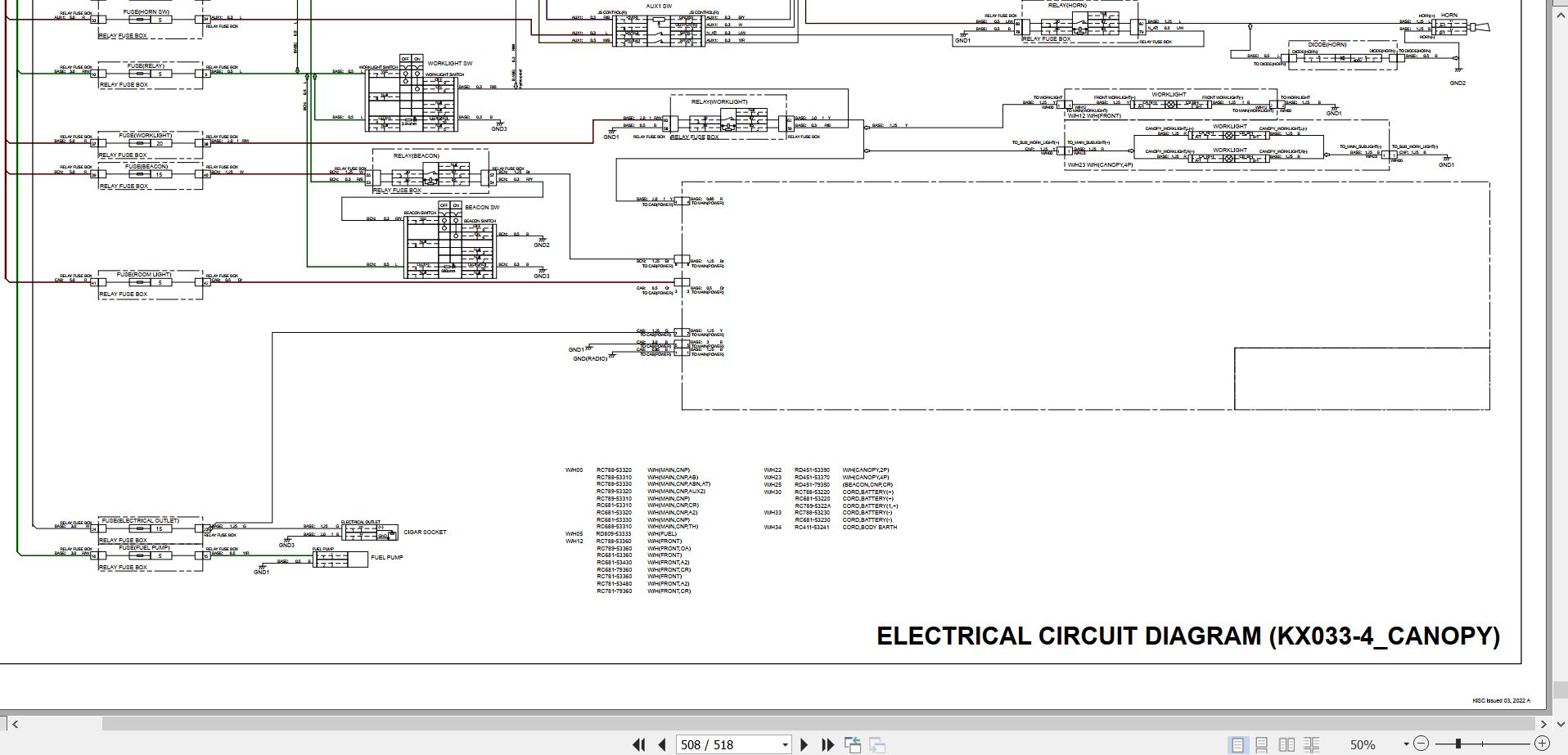
Task: Click the FUSE(BEACON) label
Action: 146,166
